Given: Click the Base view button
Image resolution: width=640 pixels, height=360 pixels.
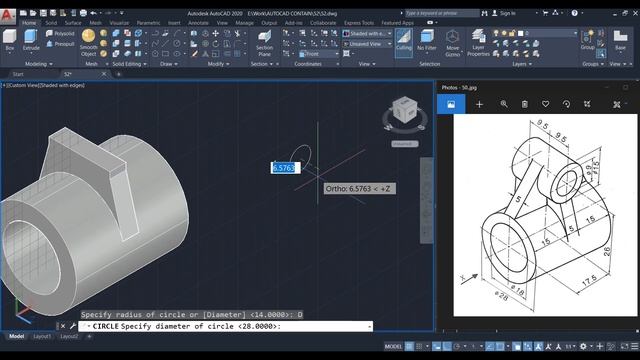Looking at the screenshot, I should point(620,40).
